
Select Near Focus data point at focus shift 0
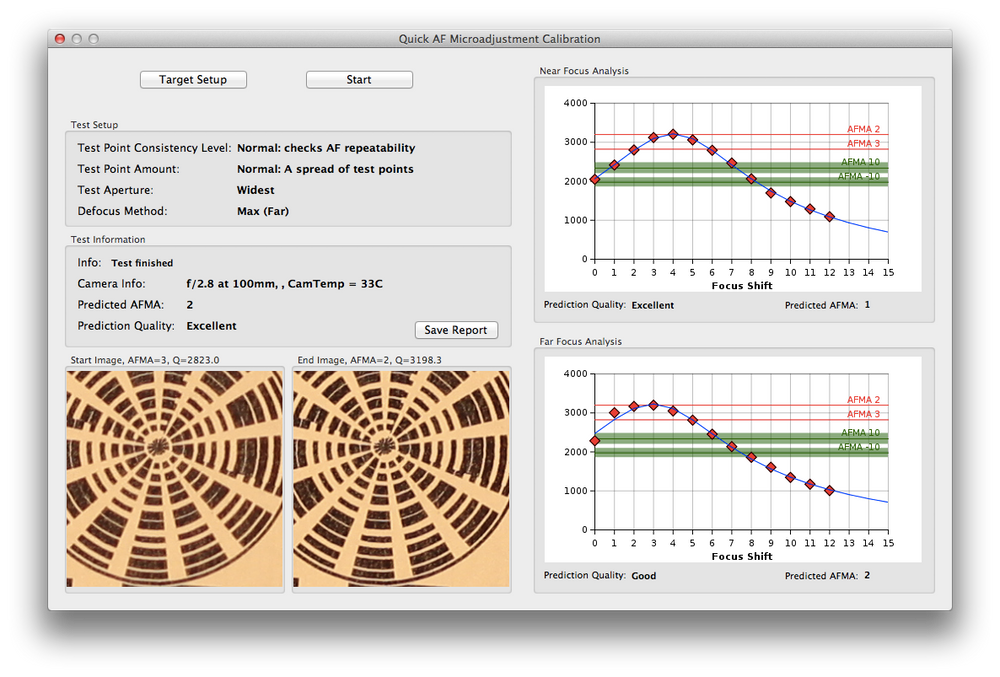point(595,180)
